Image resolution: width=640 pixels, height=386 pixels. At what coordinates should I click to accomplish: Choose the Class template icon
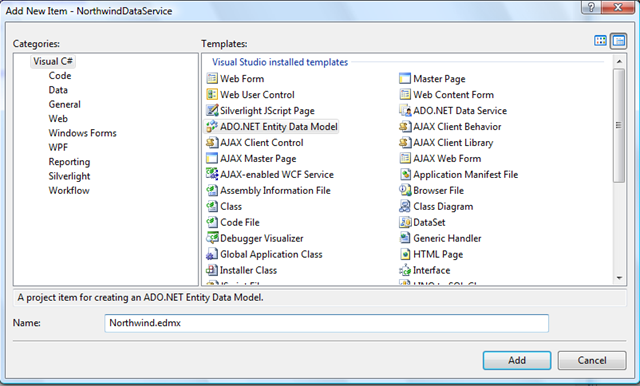pos(212,206)
